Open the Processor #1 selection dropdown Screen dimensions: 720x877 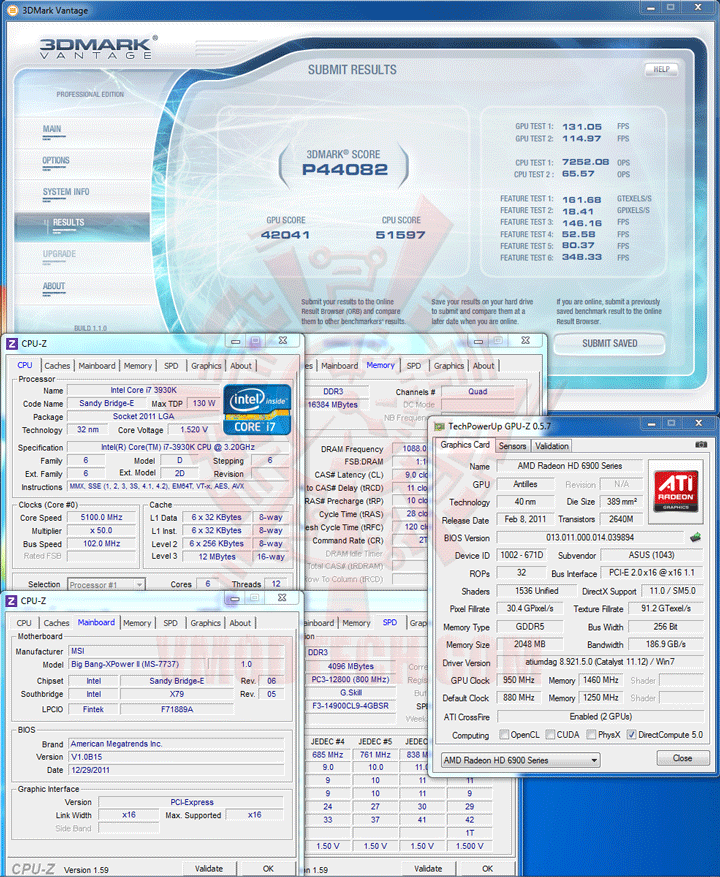click(x=106, y=584)
